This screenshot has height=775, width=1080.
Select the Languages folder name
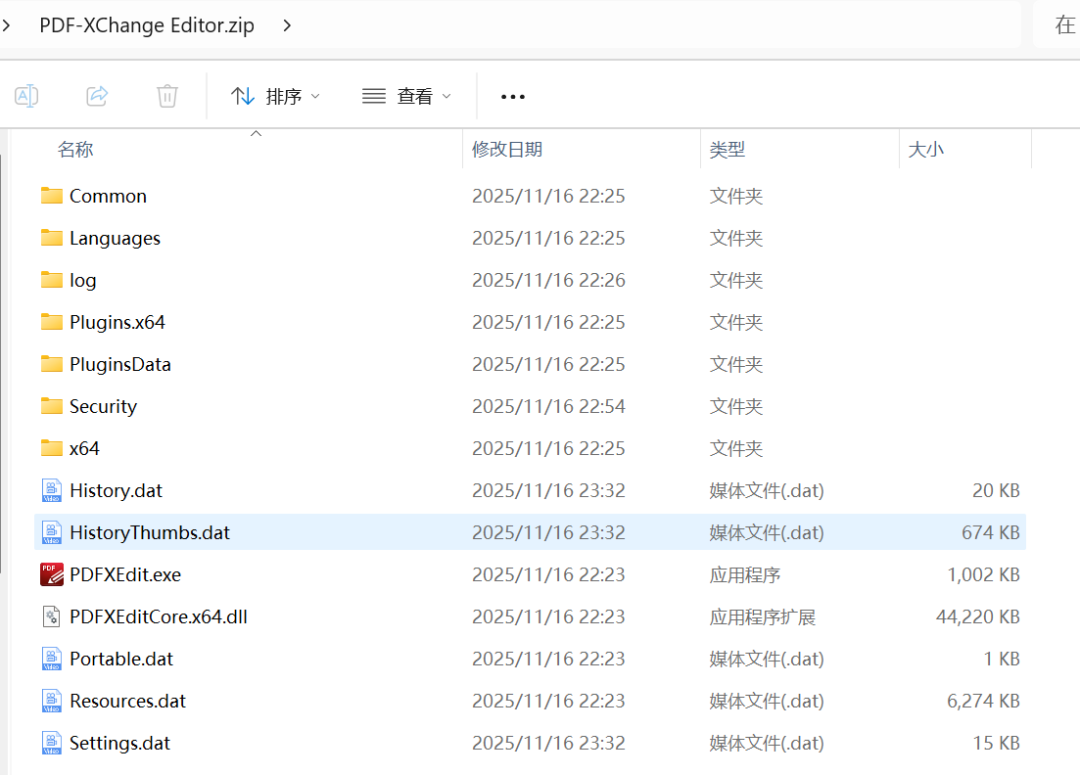(115, 238)
